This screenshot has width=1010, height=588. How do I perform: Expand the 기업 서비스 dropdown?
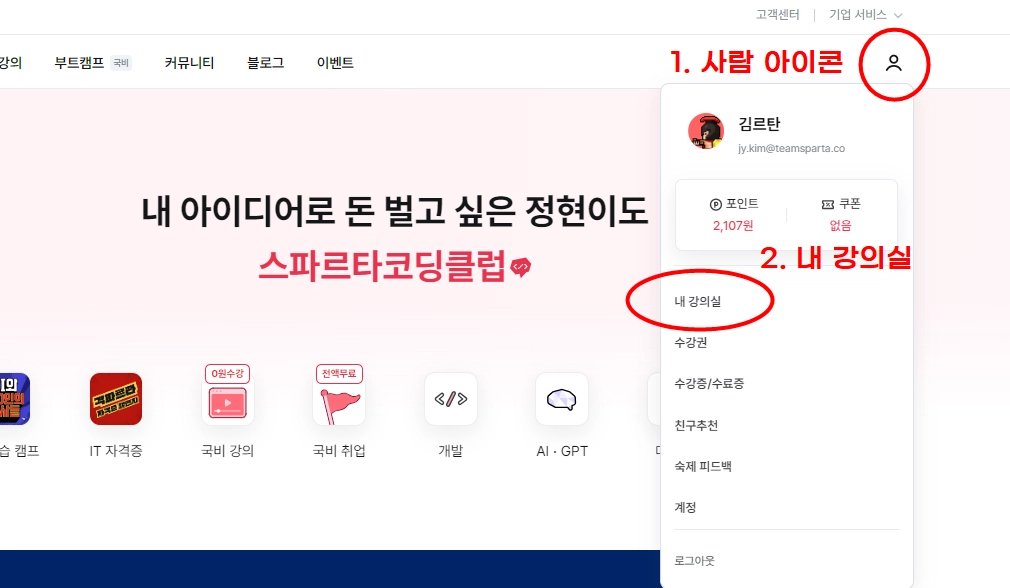(865, 15)
